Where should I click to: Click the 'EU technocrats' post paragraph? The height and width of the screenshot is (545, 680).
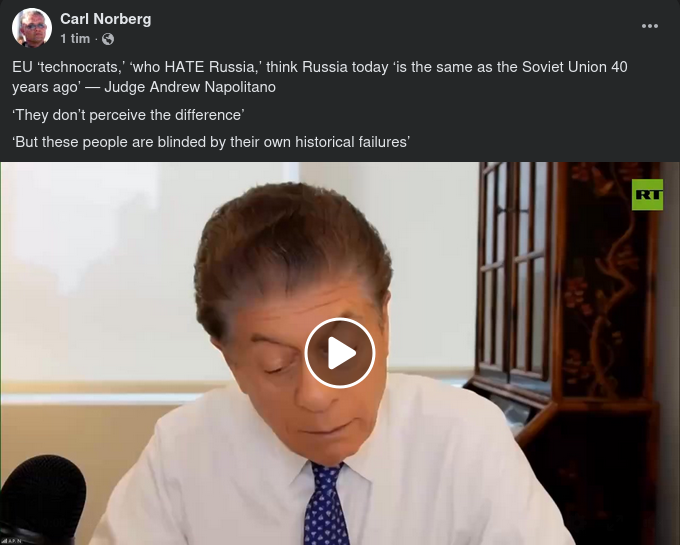(320, 77)
